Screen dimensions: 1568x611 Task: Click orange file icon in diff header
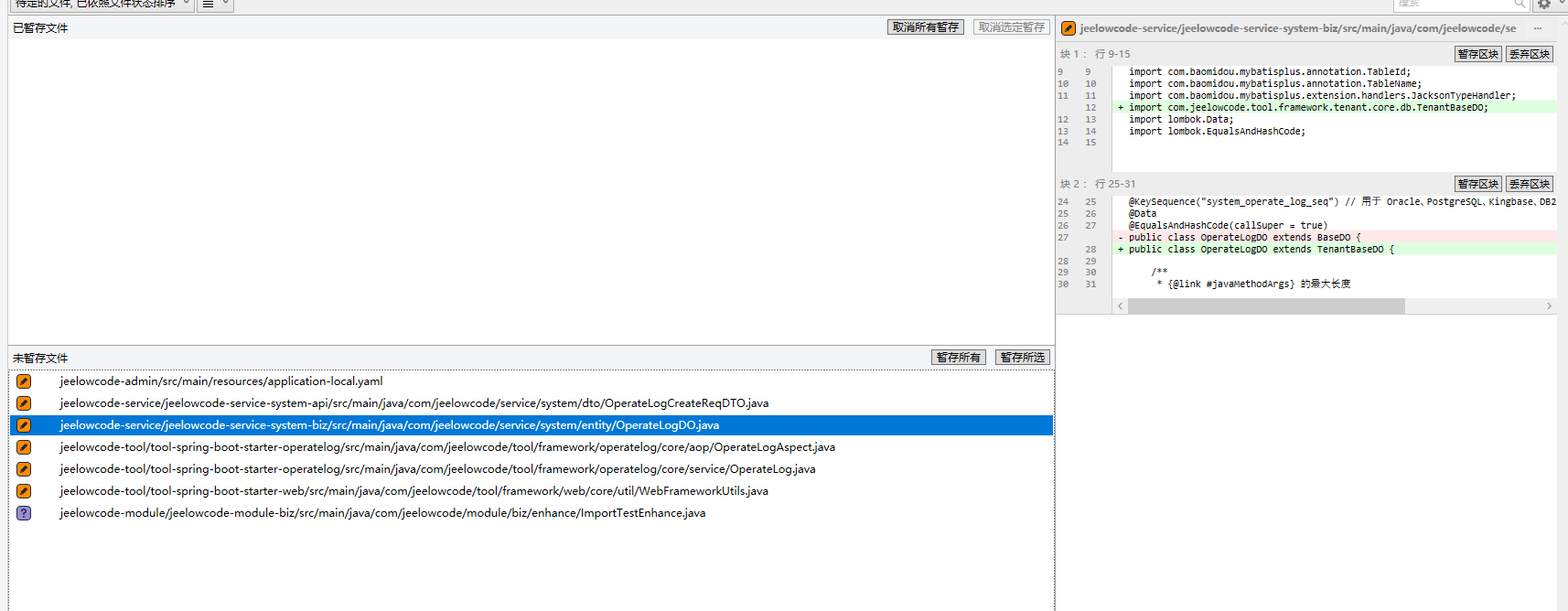point(1068,28)
